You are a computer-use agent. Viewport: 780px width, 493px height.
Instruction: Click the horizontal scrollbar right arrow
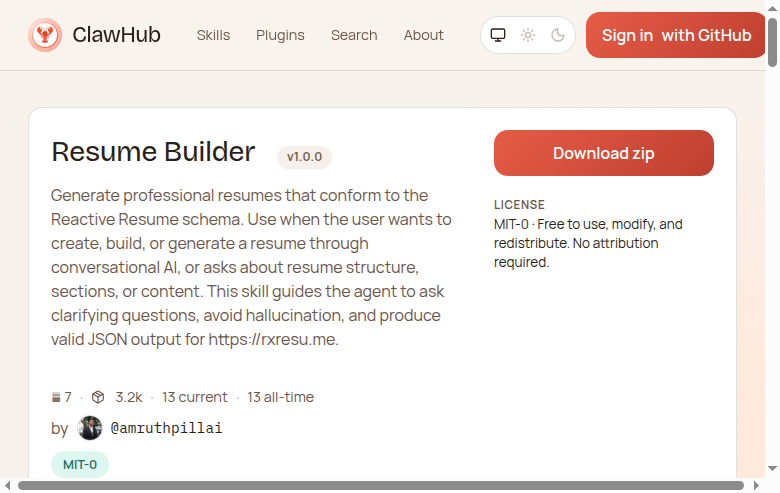click(x=757, y=485)
